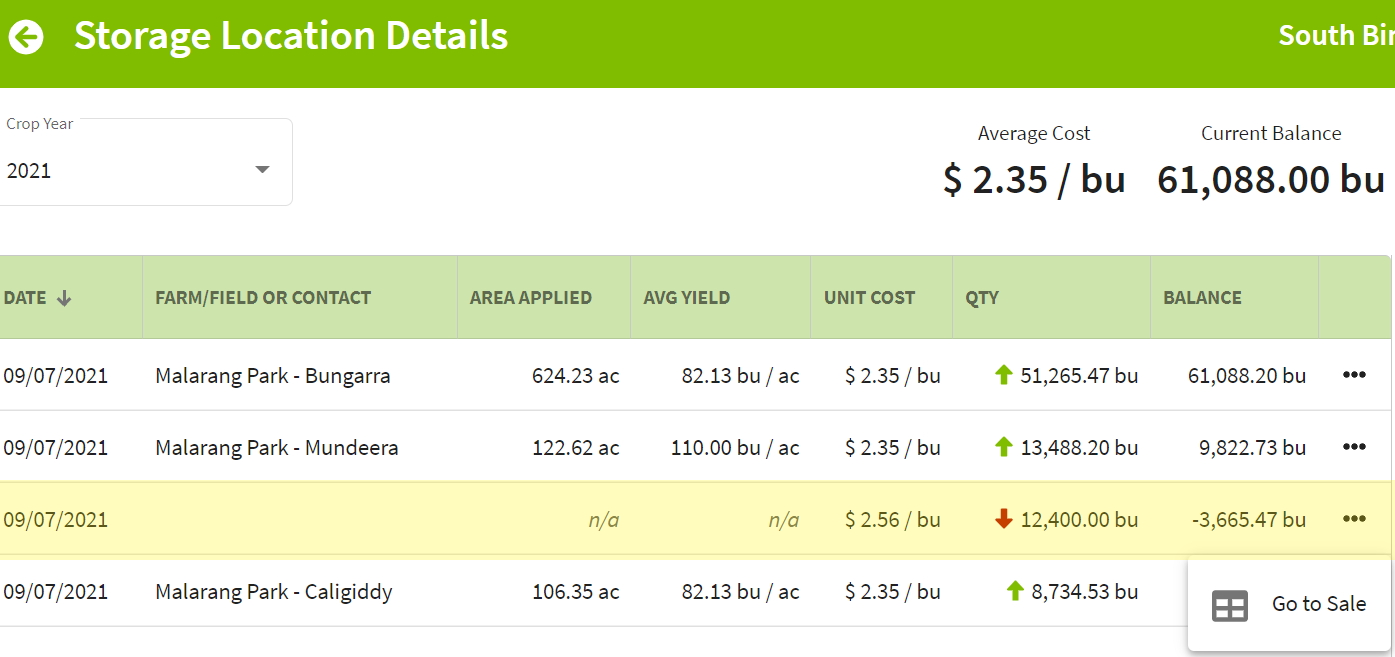Click the 9,822.73 bu balance cell
Screen dimensions: 1395x657
click(x=1253, y=448)
